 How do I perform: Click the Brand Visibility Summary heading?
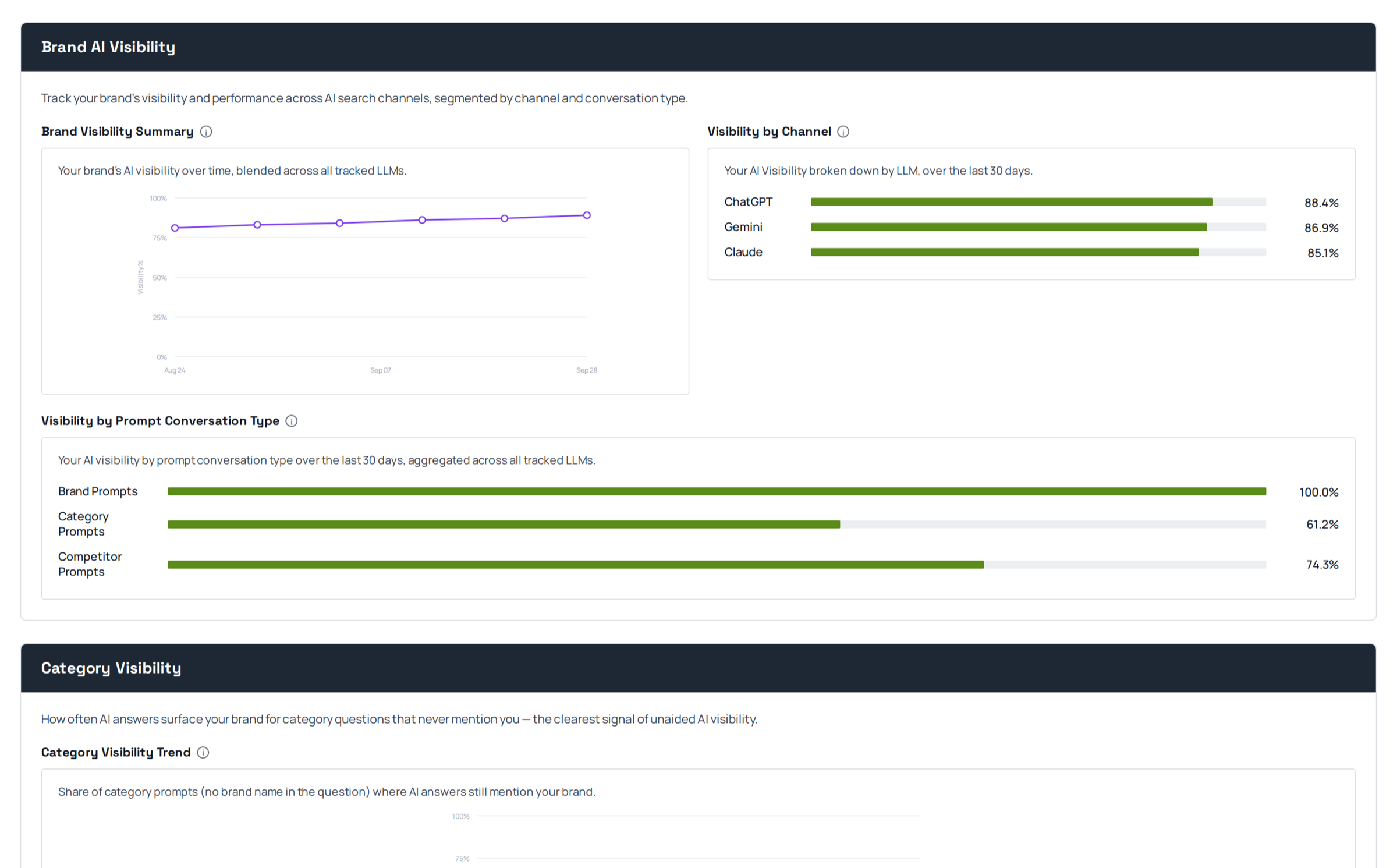click(x=117, y=132)
